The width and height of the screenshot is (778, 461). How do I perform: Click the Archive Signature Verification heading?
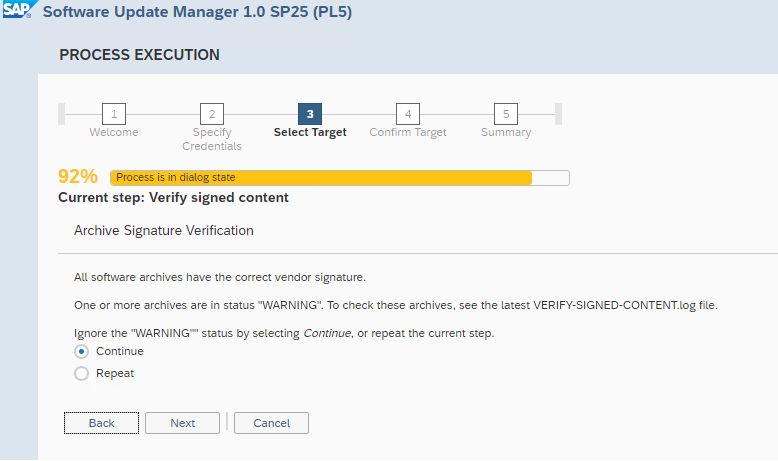pos(164,231)
